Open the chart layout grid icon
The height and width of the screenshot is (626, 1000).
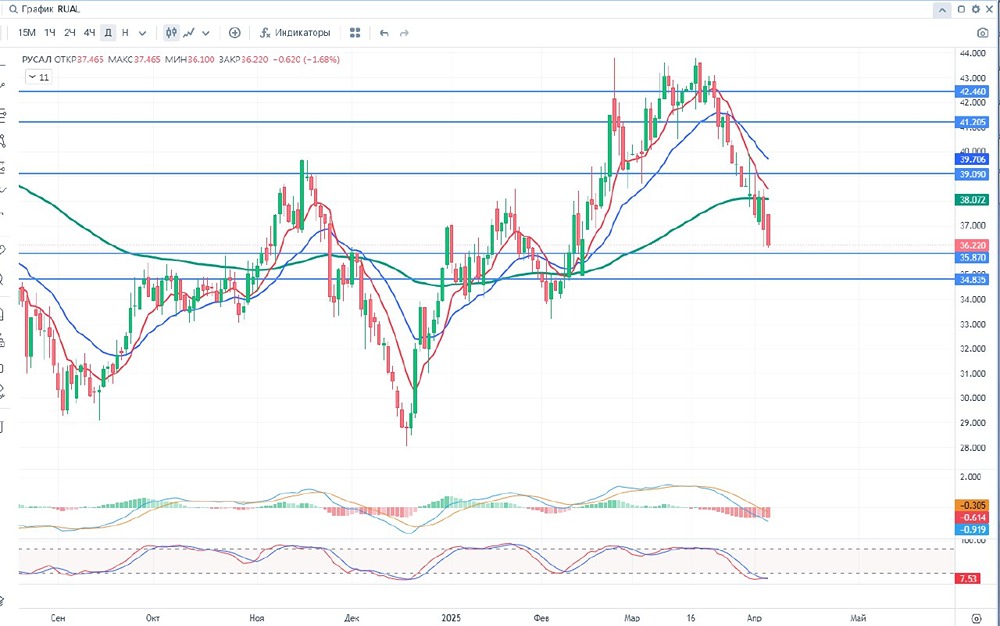pos(355,33)
